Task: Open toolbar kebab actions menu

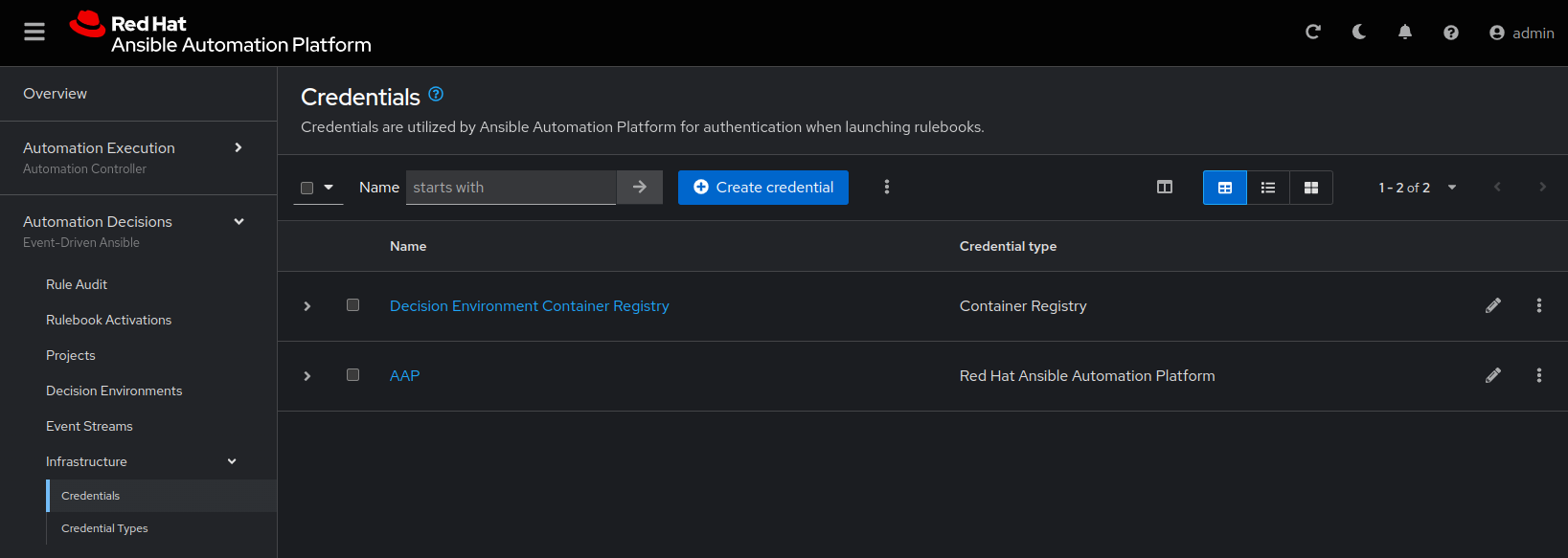Action: (x=887, y=187)
